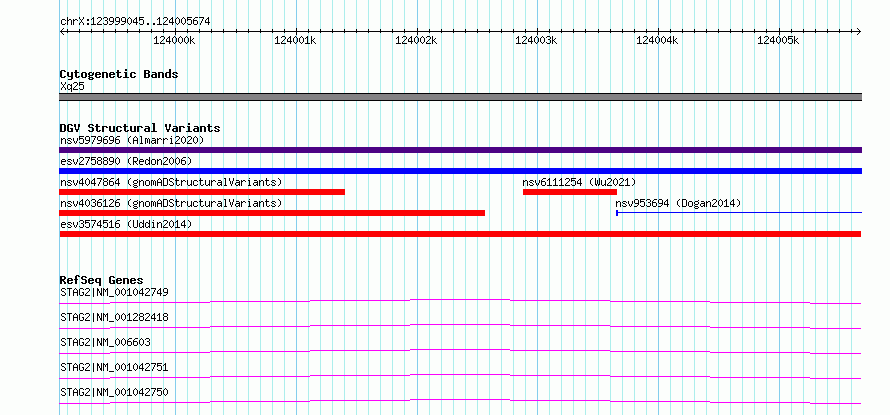Open variant label esv2758890 (Redon2006)
Image resolution: width=890 pixels, height=415 pixels.
point(126,161)
